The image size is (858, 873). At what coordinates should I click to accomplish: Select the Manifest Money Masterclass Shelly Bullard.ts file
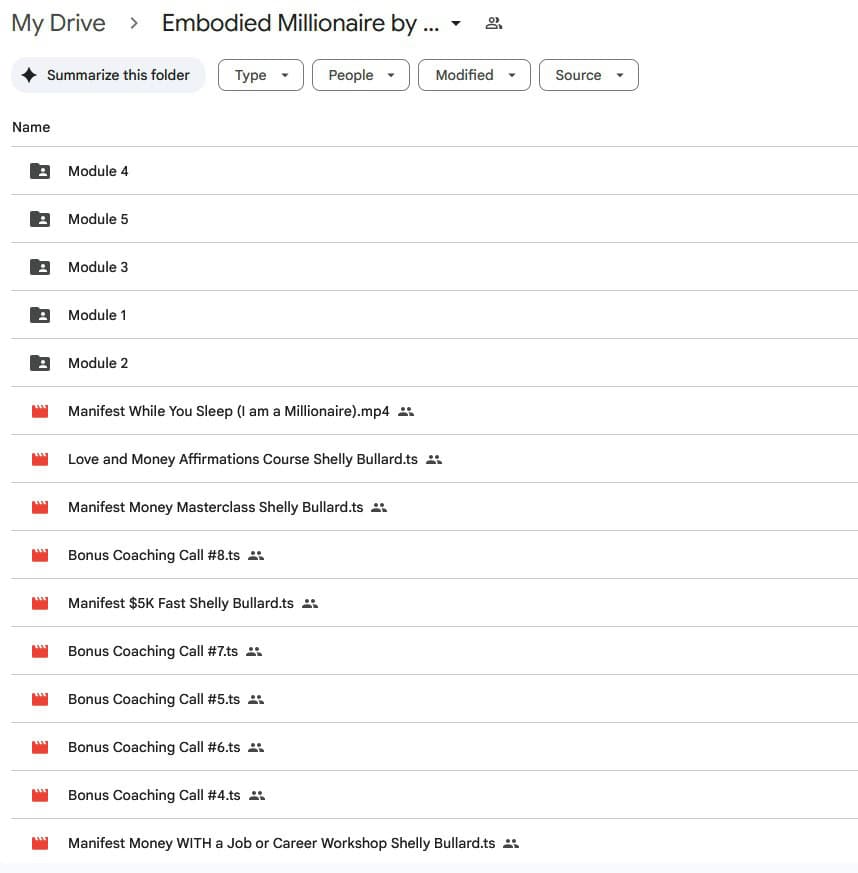[215, 507]
